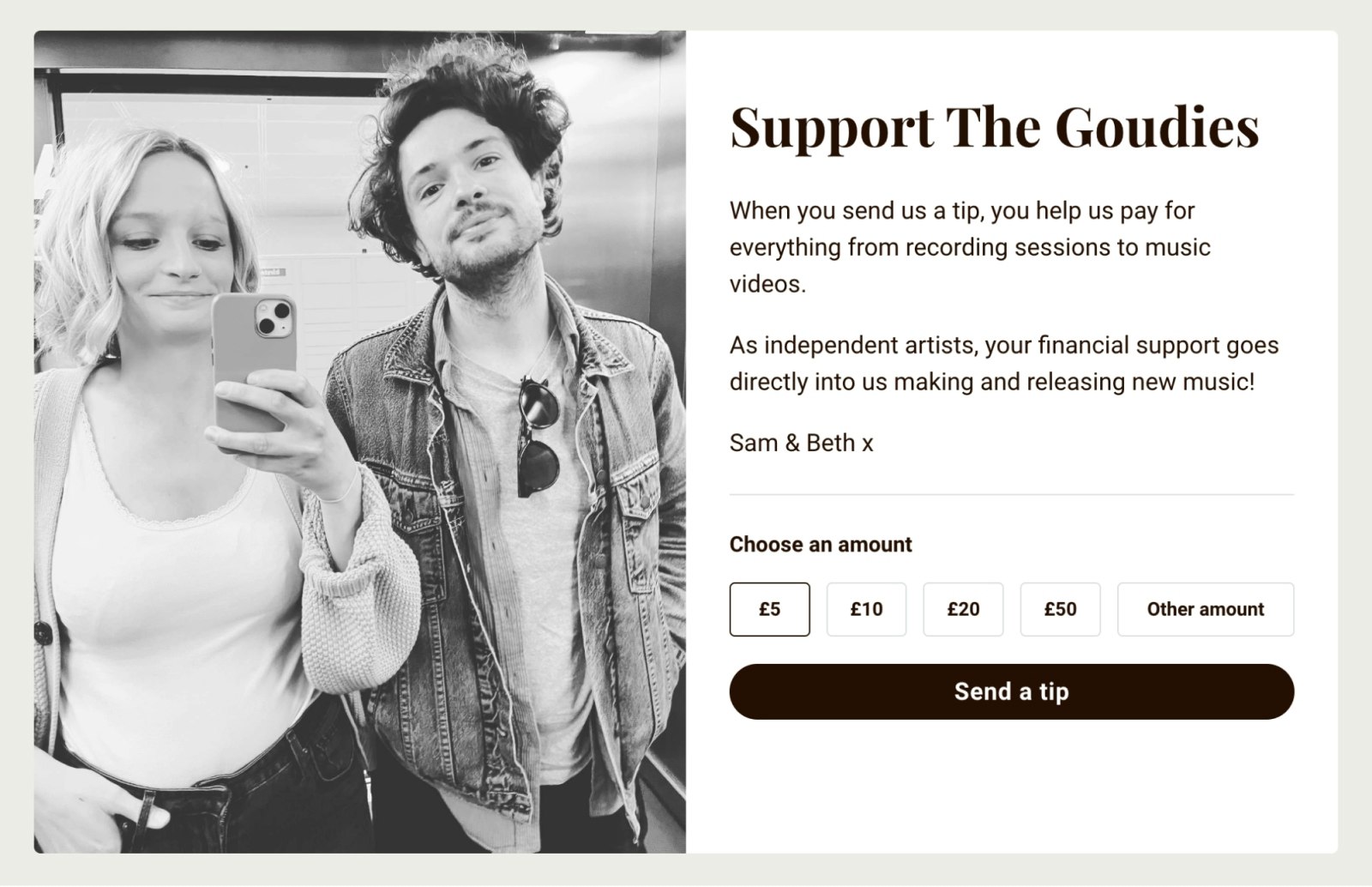Select the £5 tip amount
This screenshot has width=1372, height=887.
pyautogui.click(x=769, y=609)
